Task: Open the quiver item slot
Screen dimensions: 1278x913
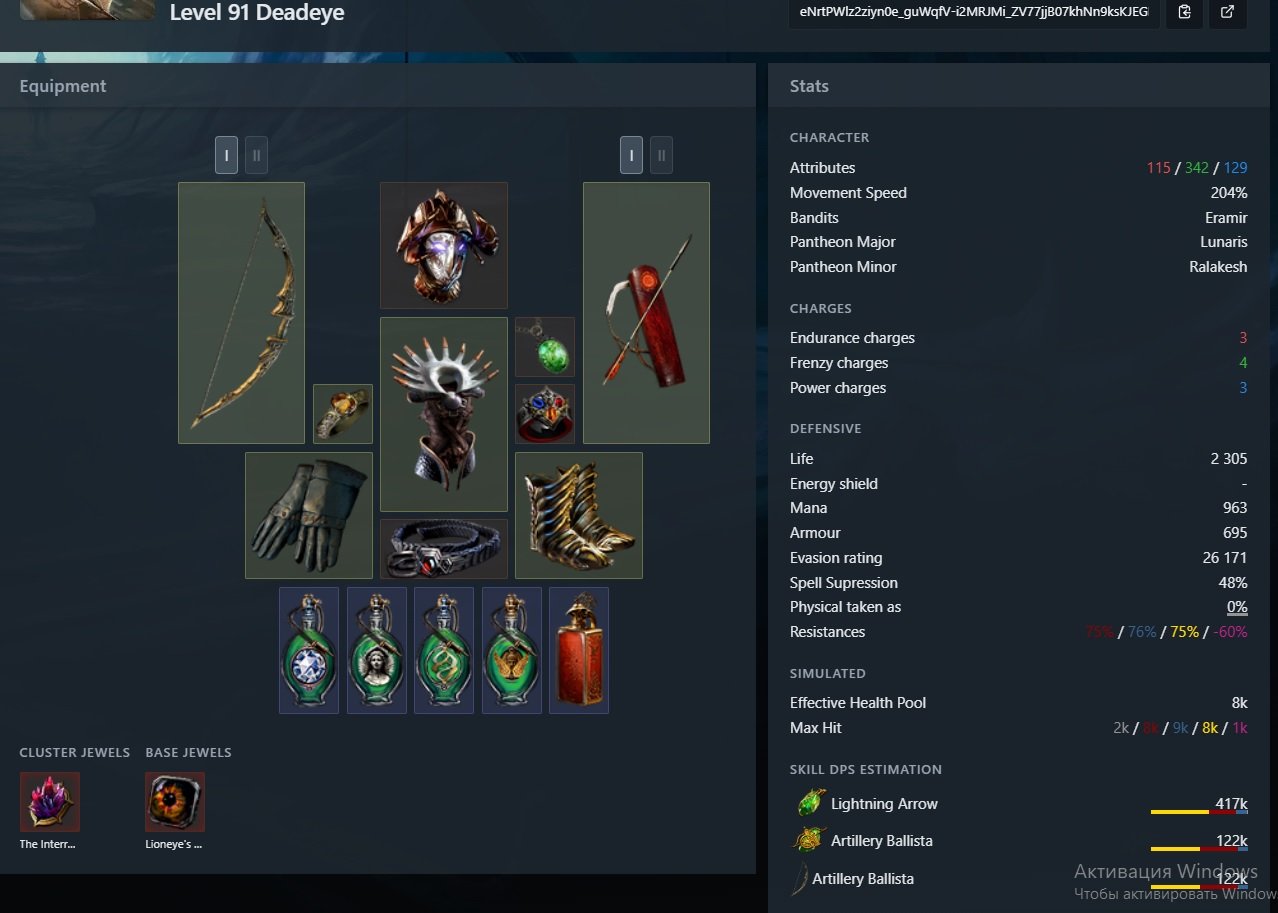Action: pos(646,313)
